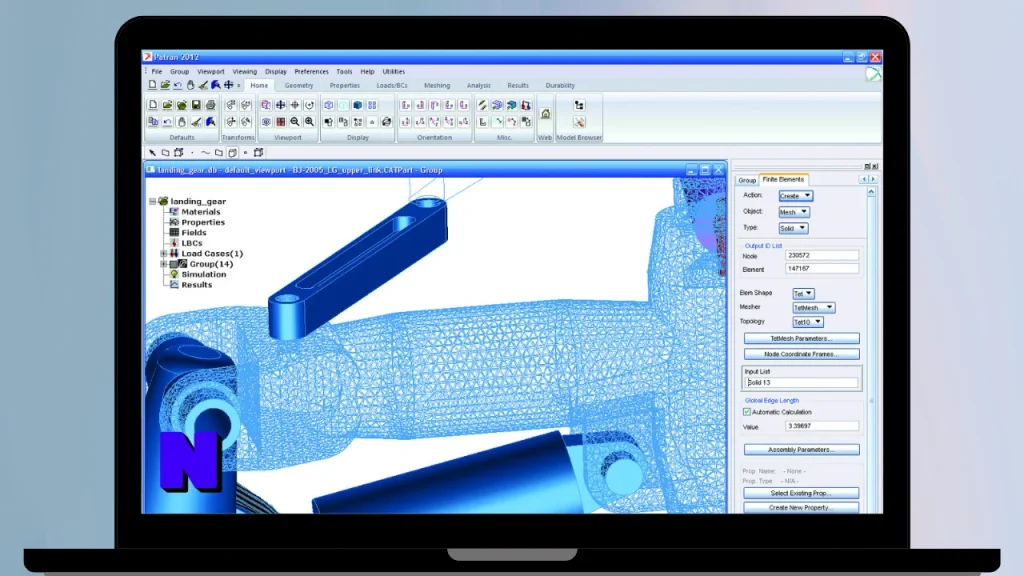Select the curve pick icon in selection toolbar

205,153
